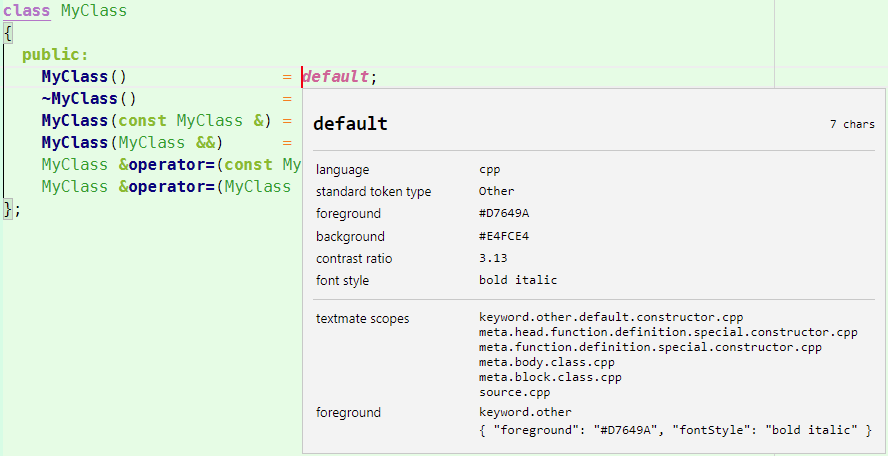Click the JSON theme rule with fontStyle
888x456 pixels.
click(x=675, y=431)
